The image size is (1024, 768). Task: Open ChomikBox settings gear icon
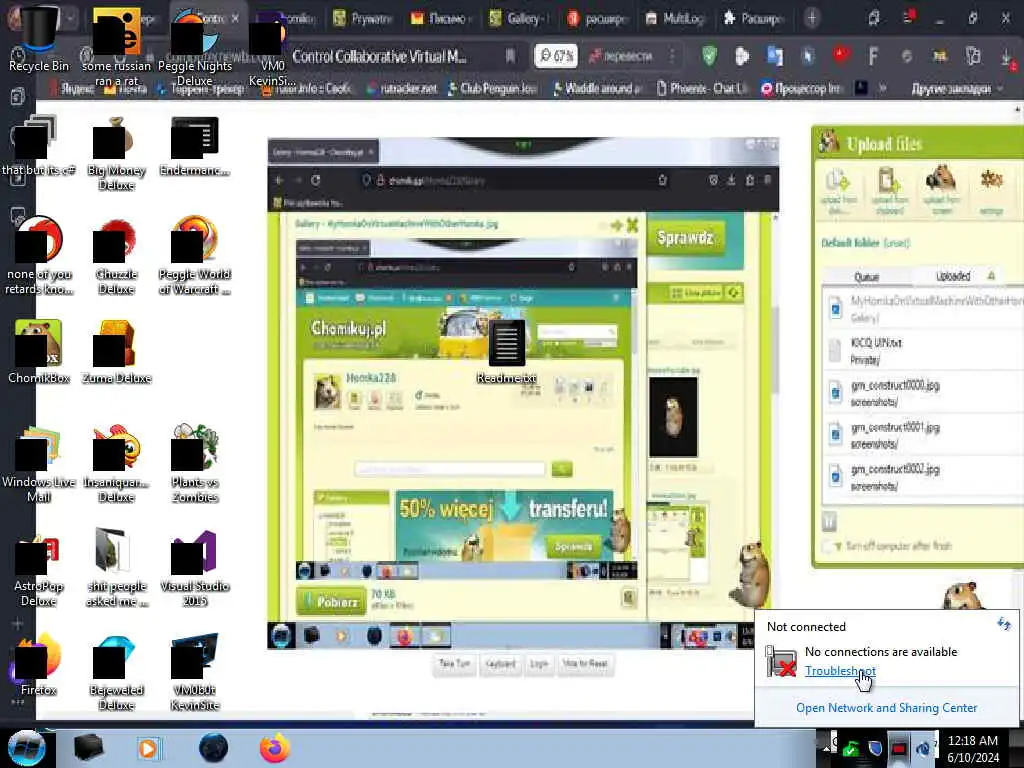991,191
